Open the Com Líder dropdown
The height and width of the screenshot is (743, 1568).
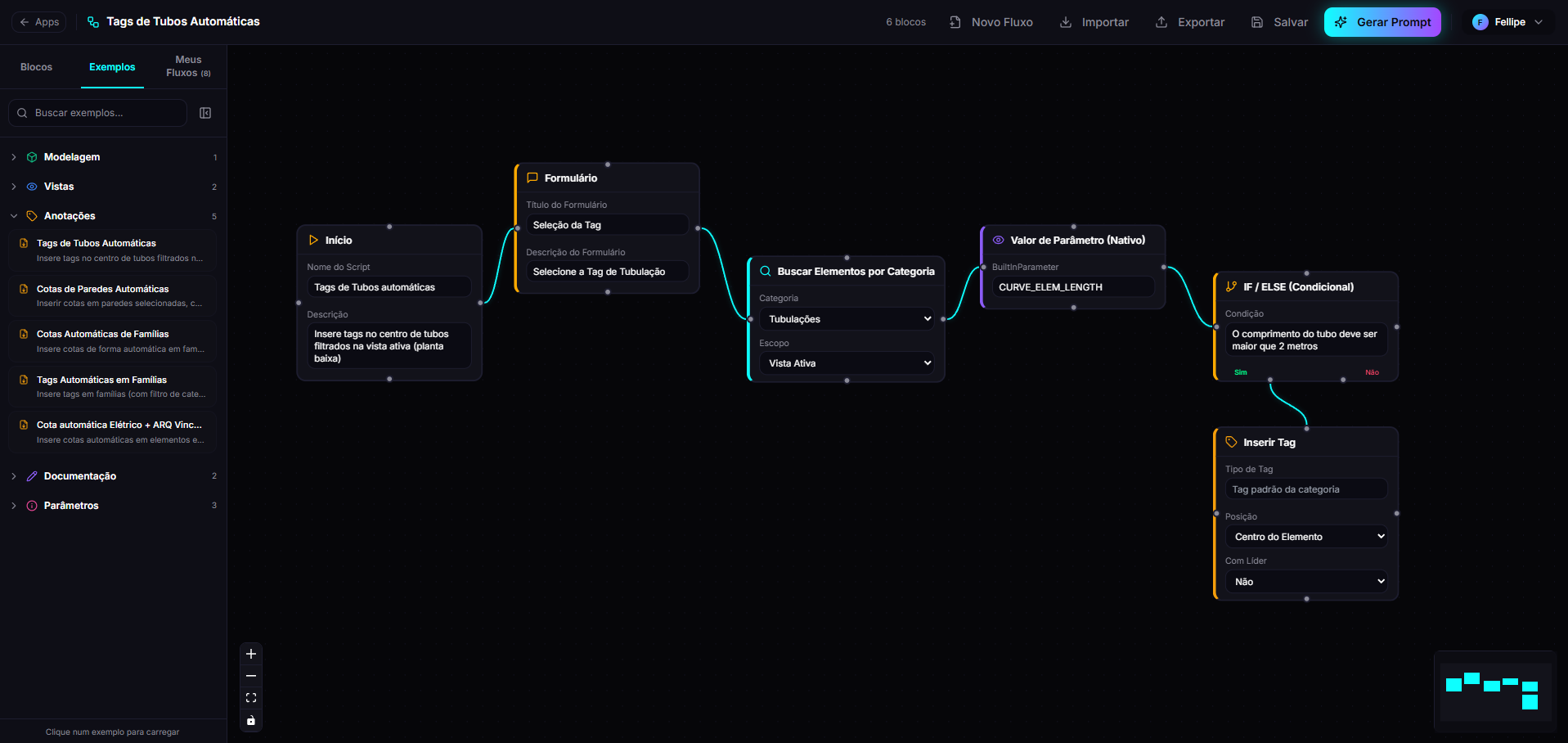tap(1306, 582)
